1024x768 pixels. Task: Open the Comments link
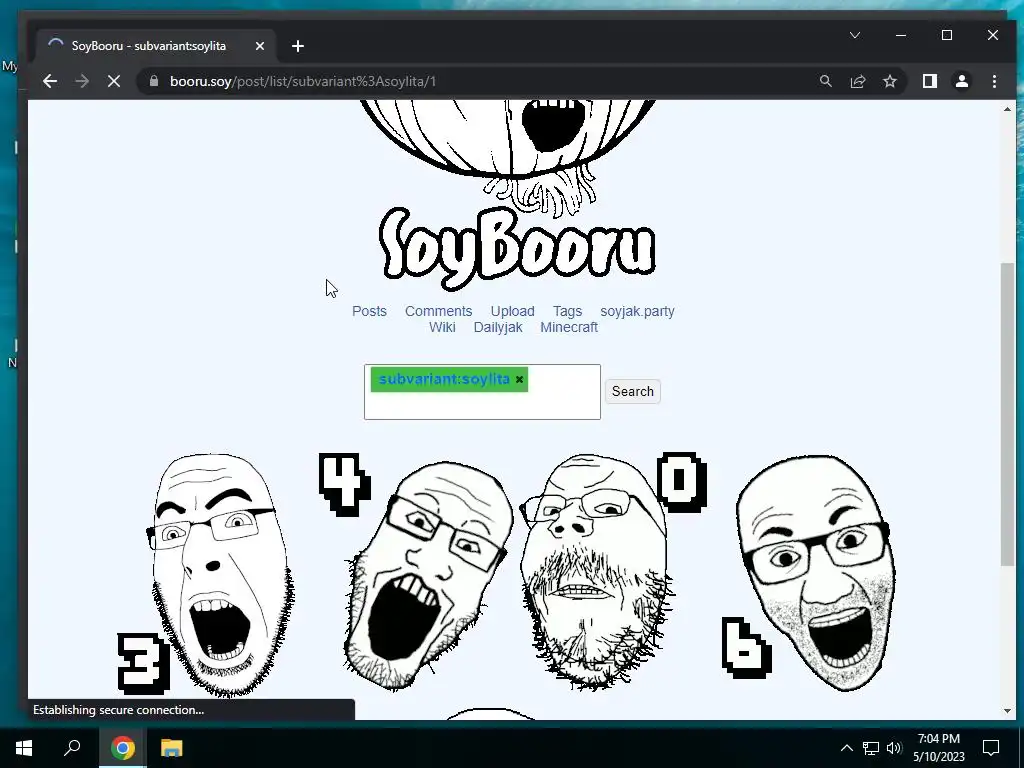(x=438, y=312)
